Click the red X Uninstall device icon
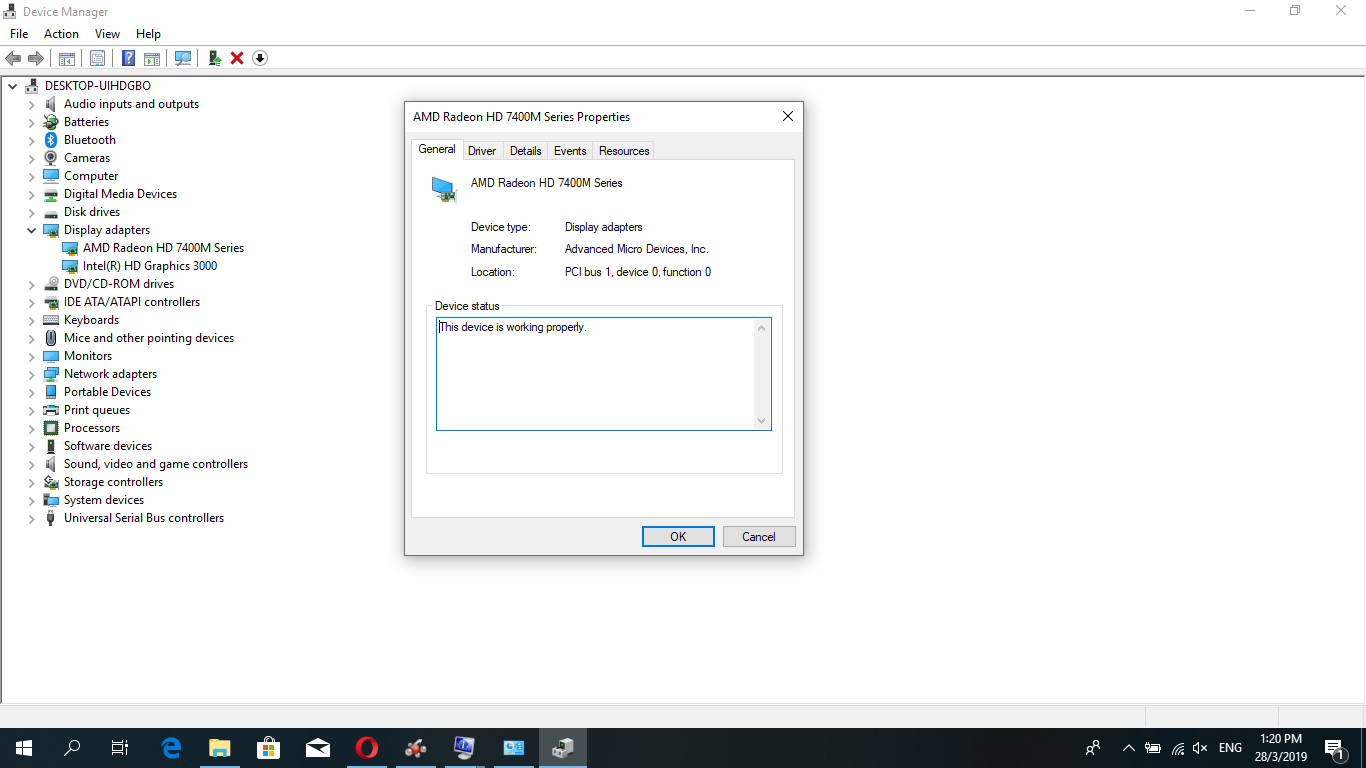Screen dimensions: 1366x768 pyautogui.click(x=237, y=58)
